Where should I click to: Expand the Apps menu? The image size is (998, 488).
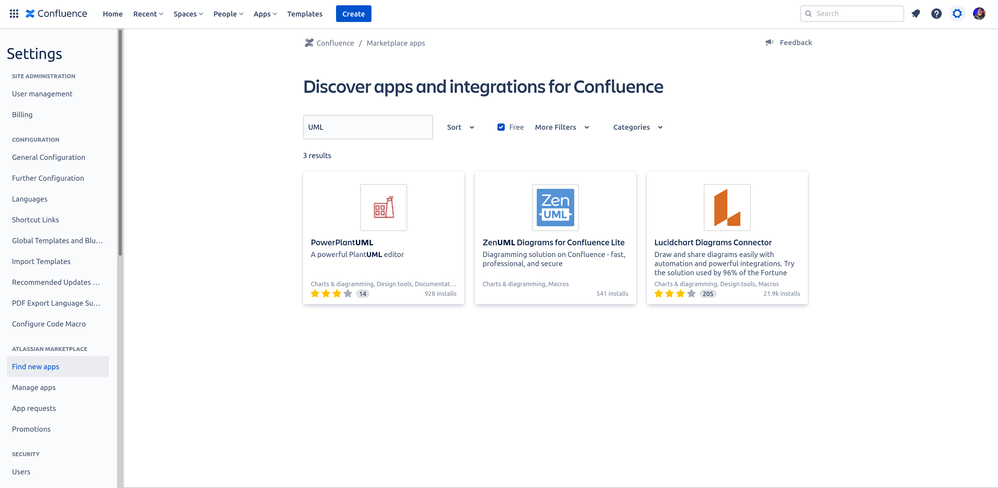pos(265,14)
